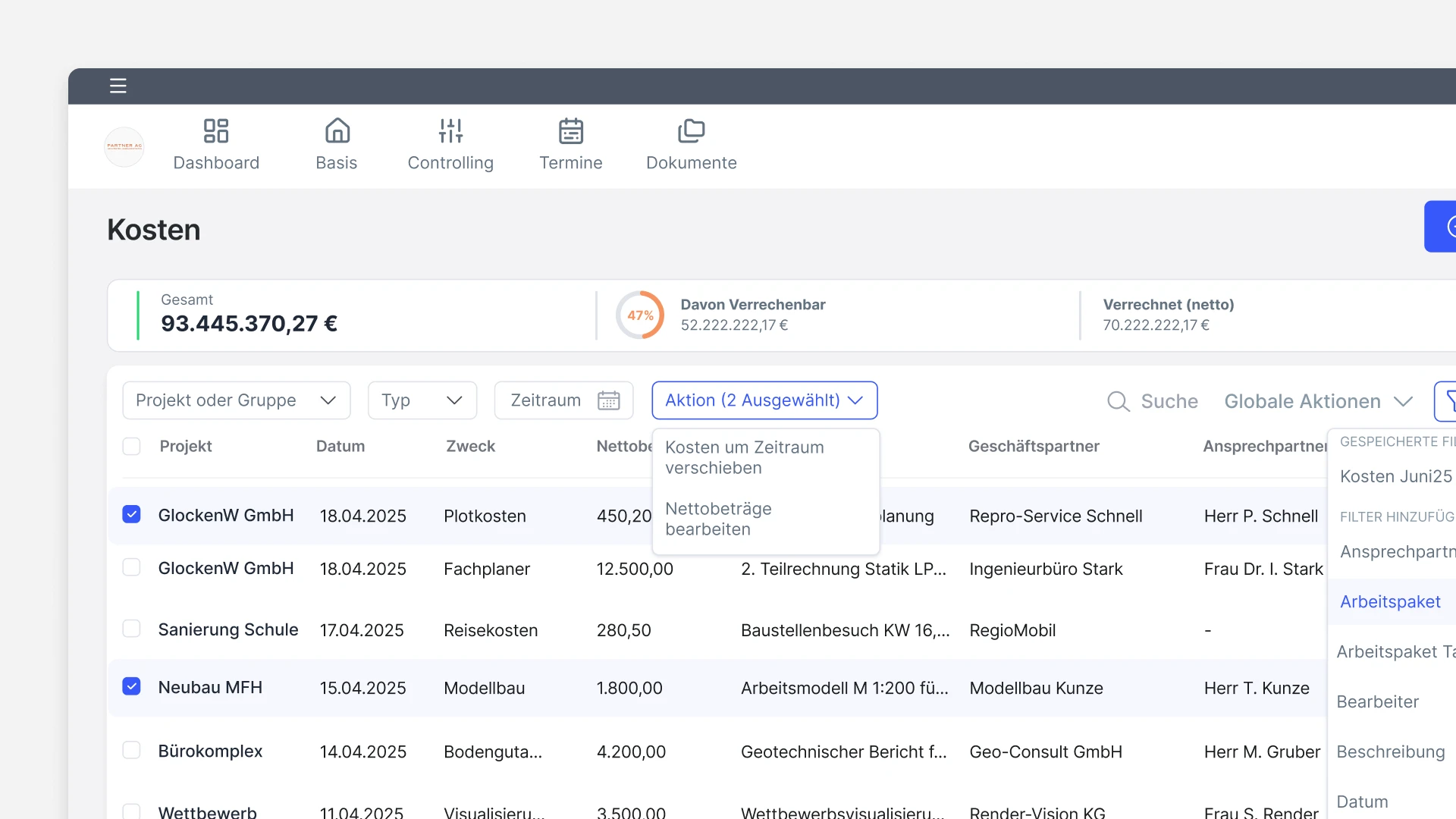
Task: Open Dokumente folders icon
Action: click(691, 130)
